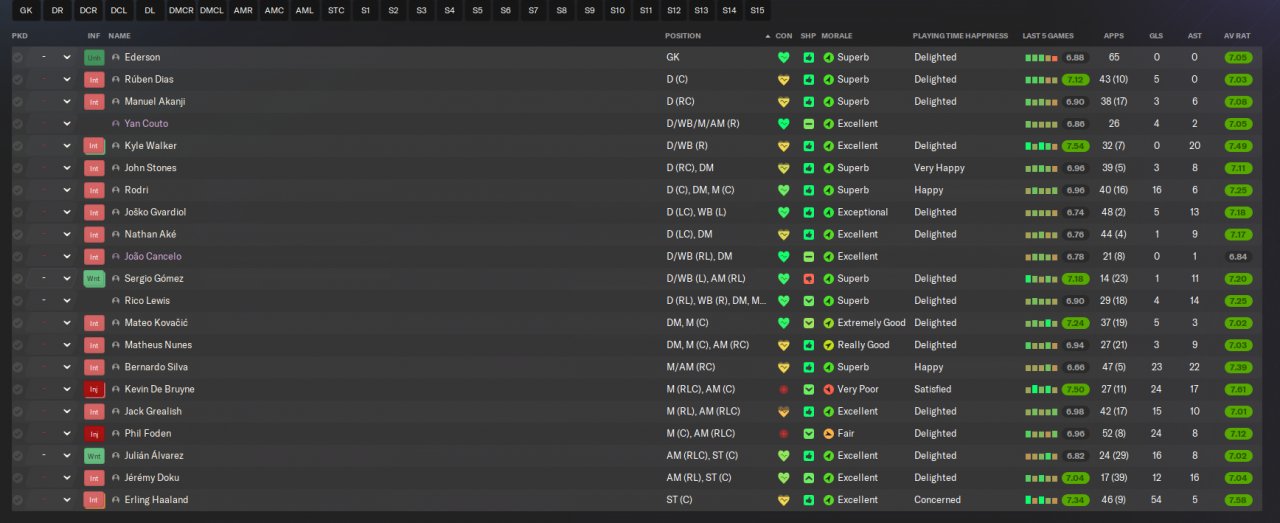Sort by the AV RAT column header
The width and height of the screenshot is (1280, 523).
[x=1237, y=36]
